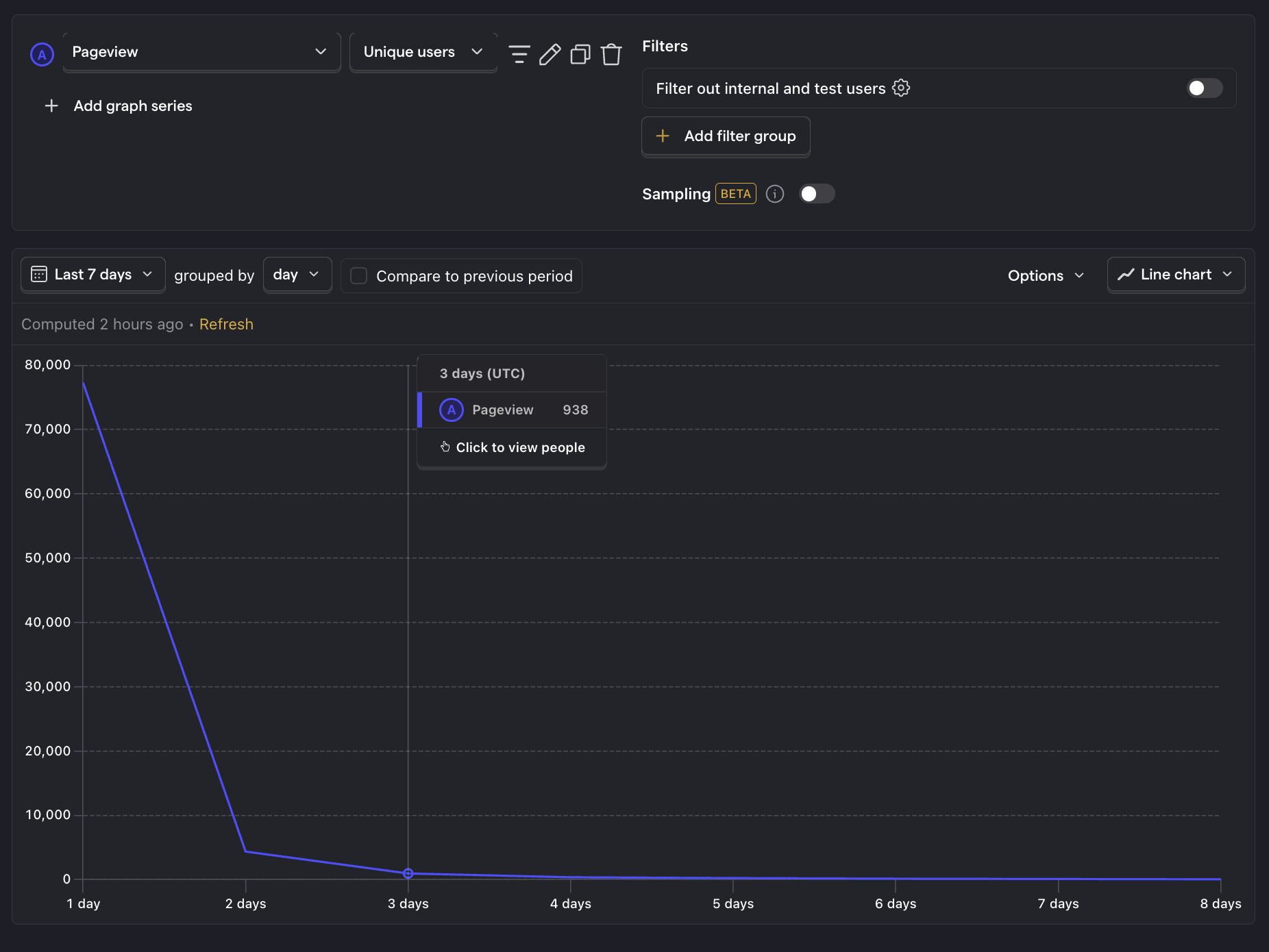Change the grouped by day interval
This screenshot has width=1269, height=952.
[x=297, y=275]
